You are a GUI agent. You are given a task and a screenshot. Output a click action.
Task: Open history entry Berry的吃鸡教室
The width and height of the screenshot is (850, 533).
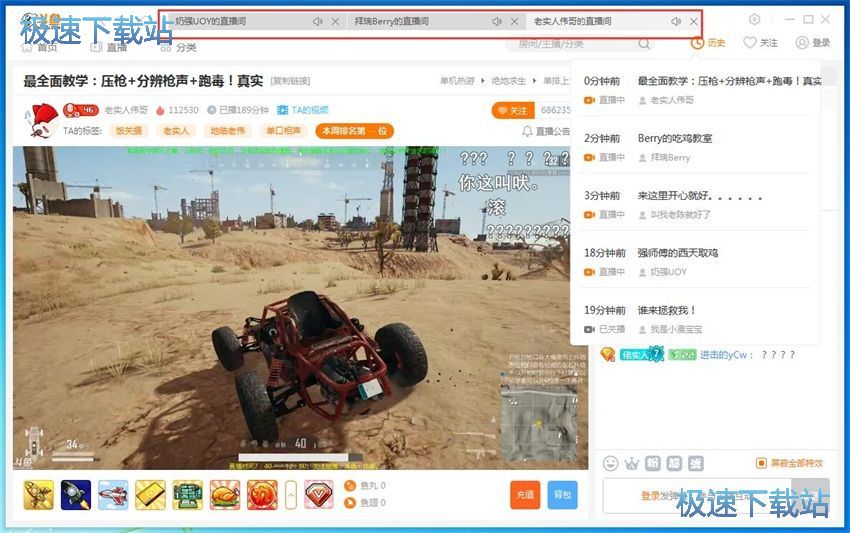695,147
